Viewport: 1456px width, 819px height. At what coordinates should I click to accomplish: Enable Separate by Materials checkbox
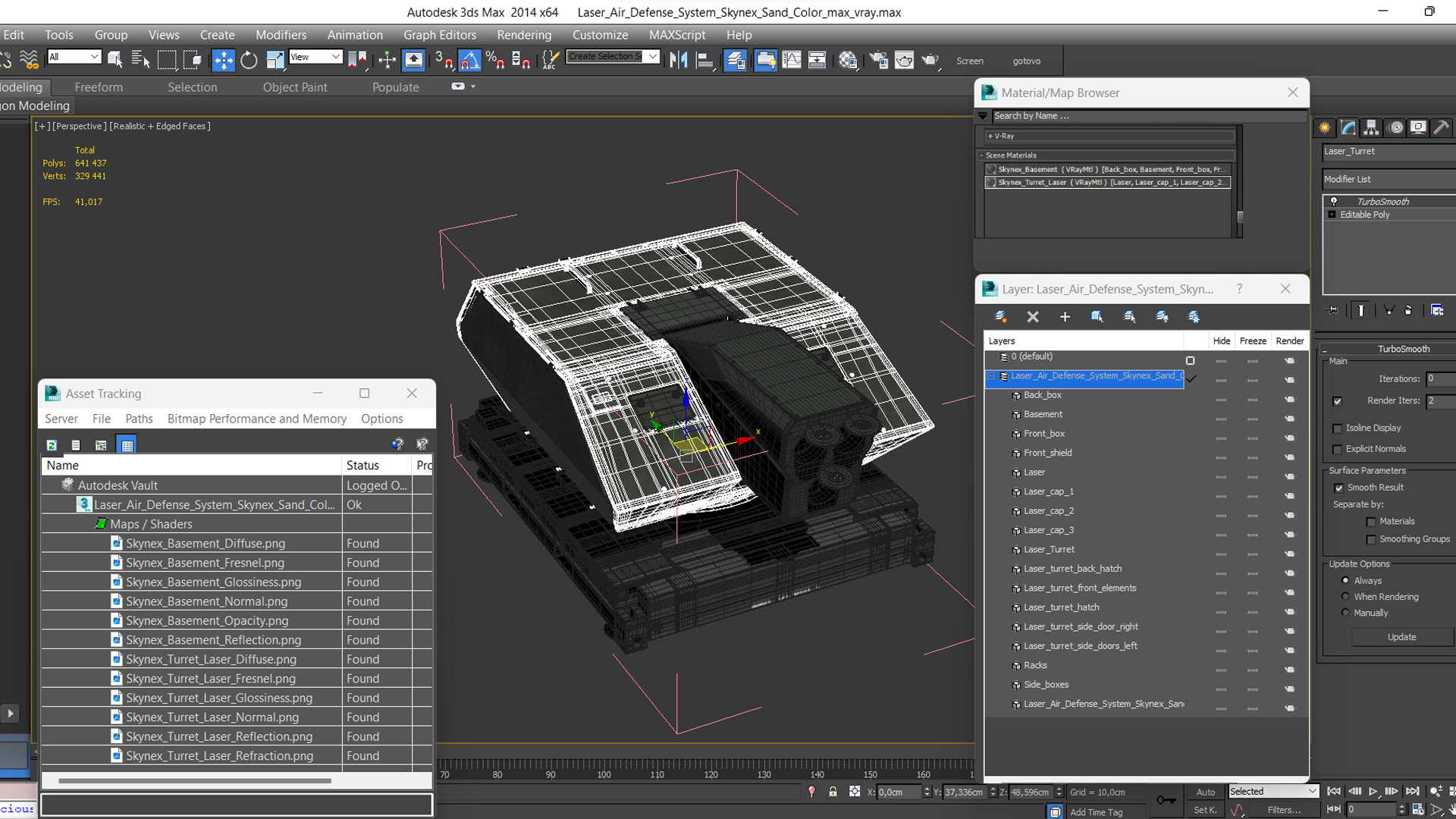[x=1371, y=522]
